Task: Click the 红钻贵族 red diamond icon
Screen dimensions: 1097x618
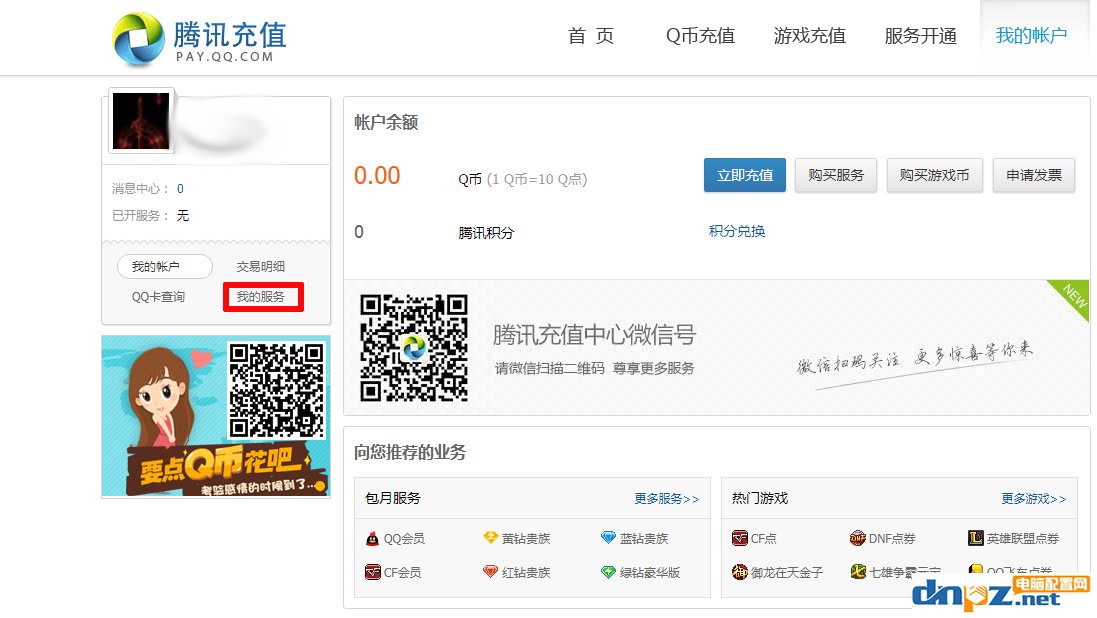Action: [x=490, y=573]
